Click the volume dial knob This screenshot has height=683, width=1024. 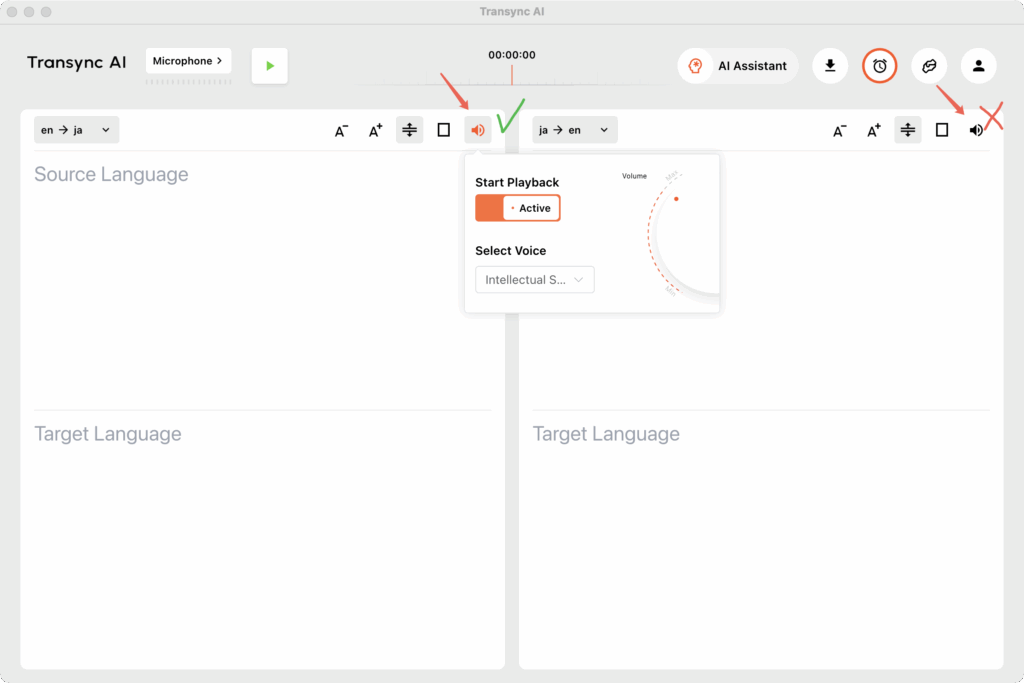pos(676,199)
